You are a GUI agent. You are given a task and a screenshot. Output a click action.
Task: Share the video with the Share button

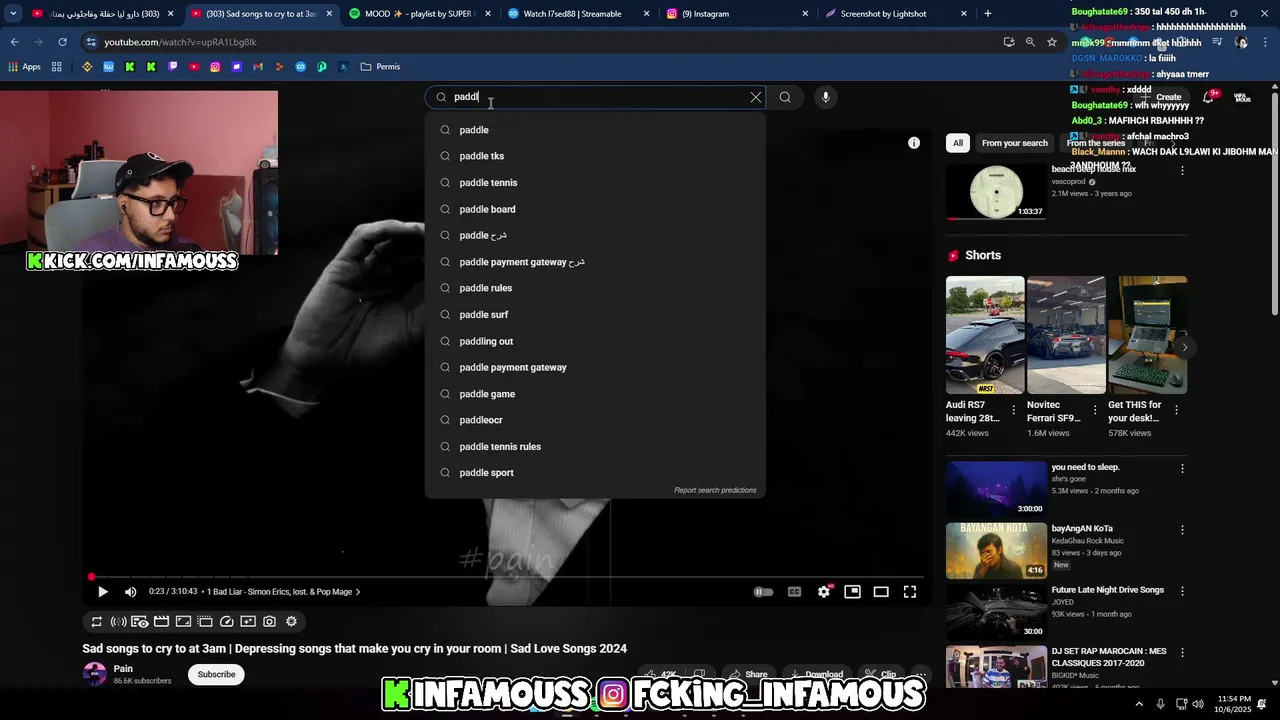[749, 675]
